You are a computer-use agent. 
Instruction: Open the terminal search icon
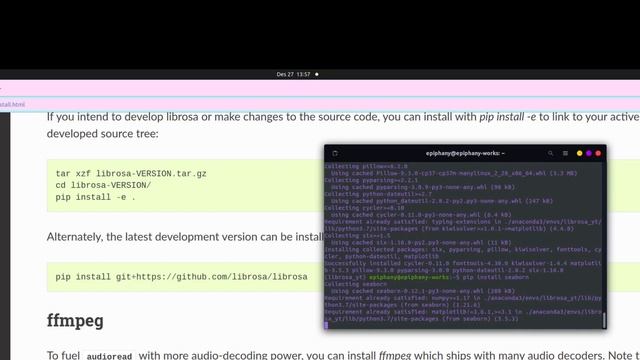click(x=550, y=153)
